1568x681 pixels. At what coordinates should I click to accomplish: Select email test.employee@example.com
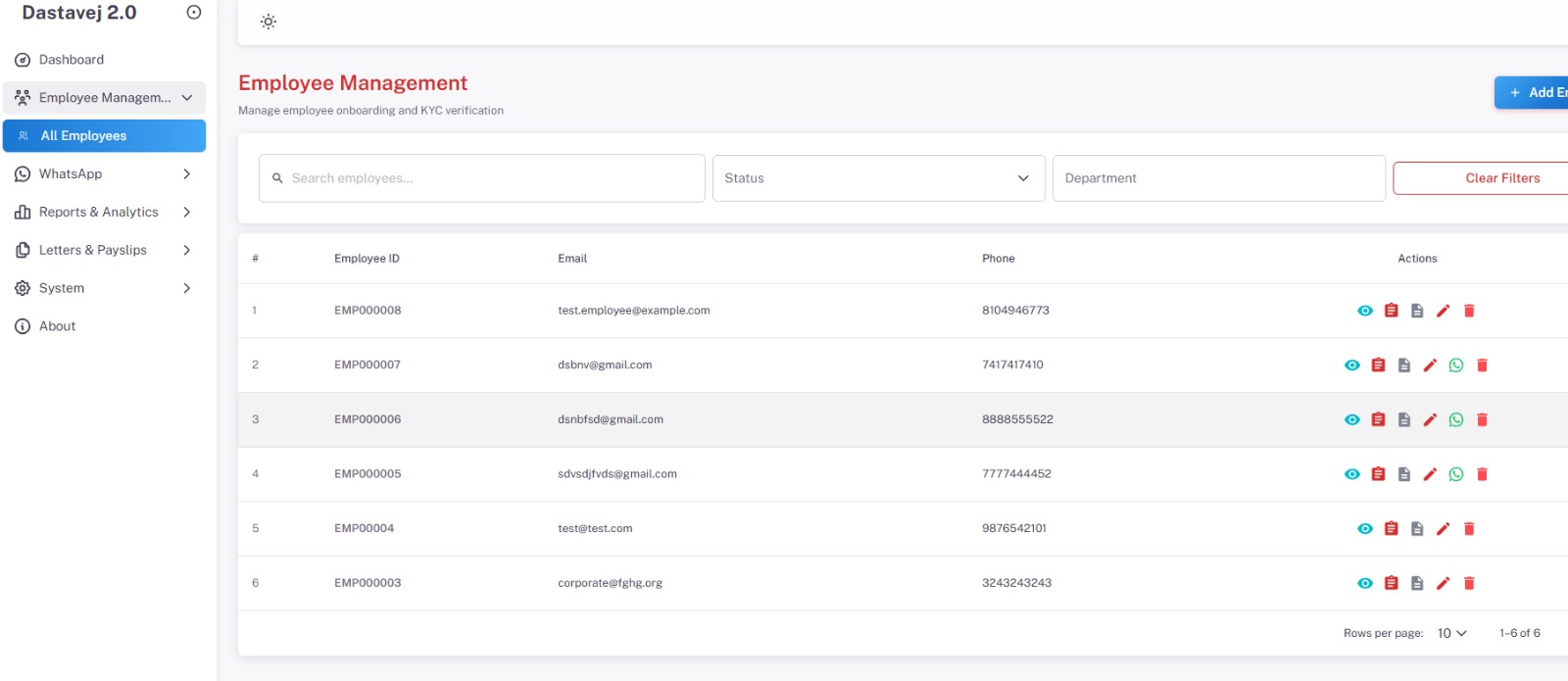(634, 311)
